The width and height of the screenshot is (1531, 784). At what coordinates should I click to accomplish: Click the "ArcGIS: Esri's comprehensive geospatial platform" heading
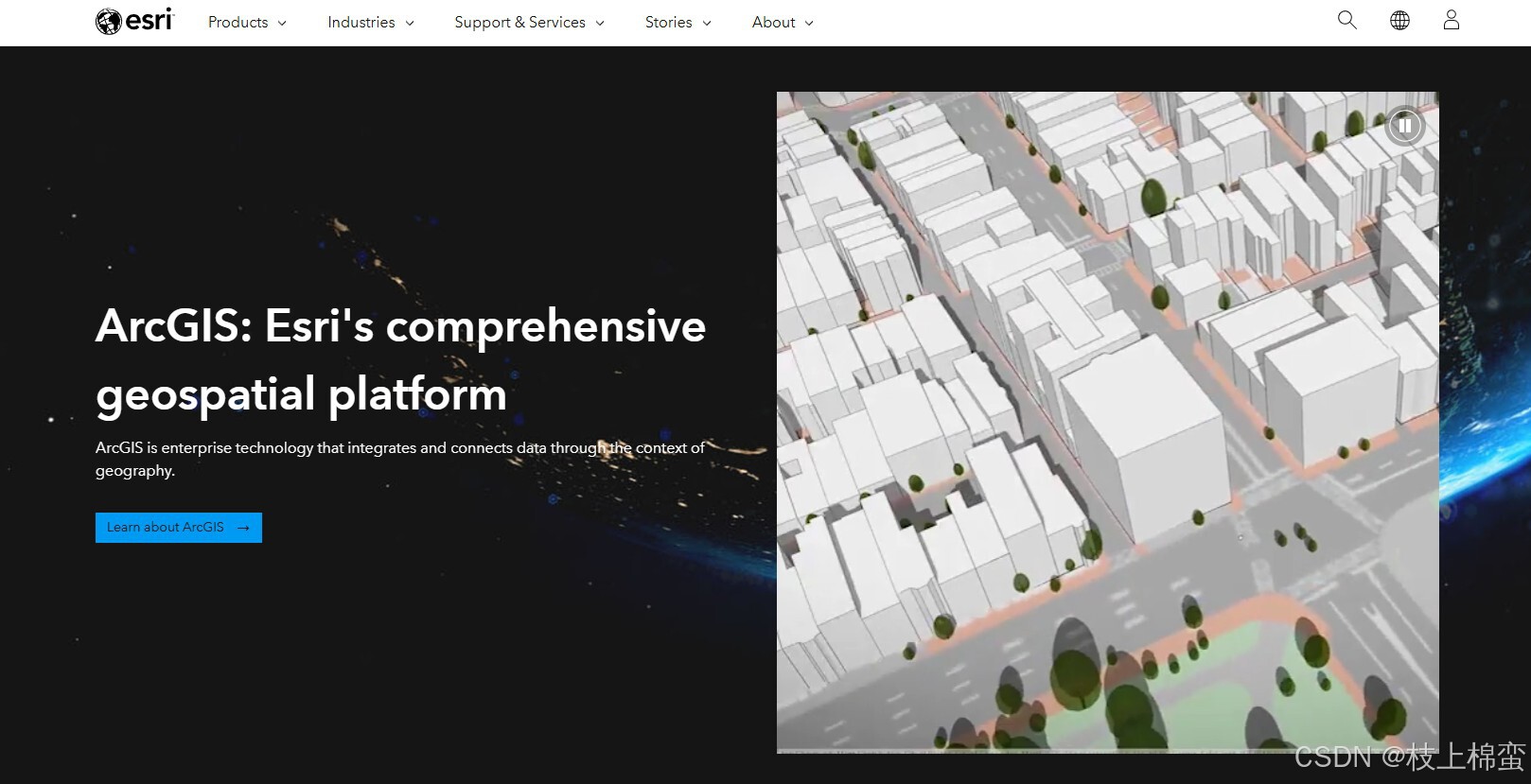pos(400,360)
